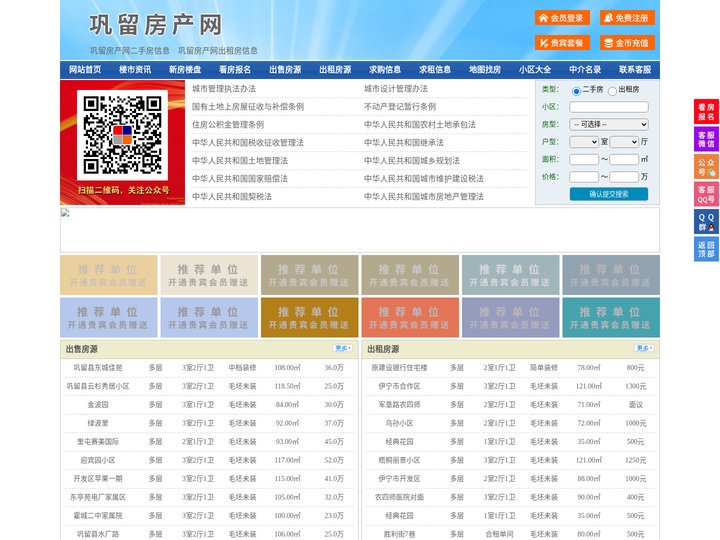Click the purple 客服微信 sidebar icon
720x540 pixels.
(706, 139)
